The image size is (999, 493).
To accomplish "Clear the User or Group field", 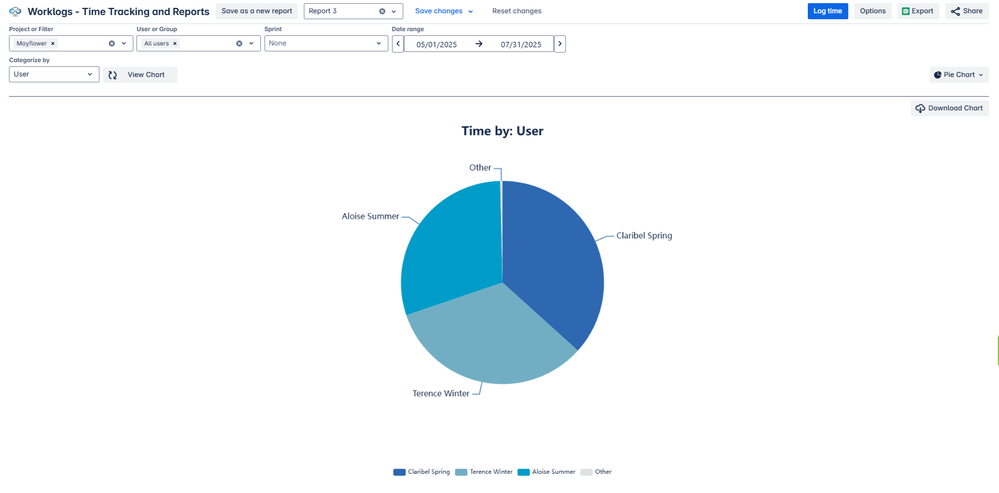I will click(x=240, y=43).
